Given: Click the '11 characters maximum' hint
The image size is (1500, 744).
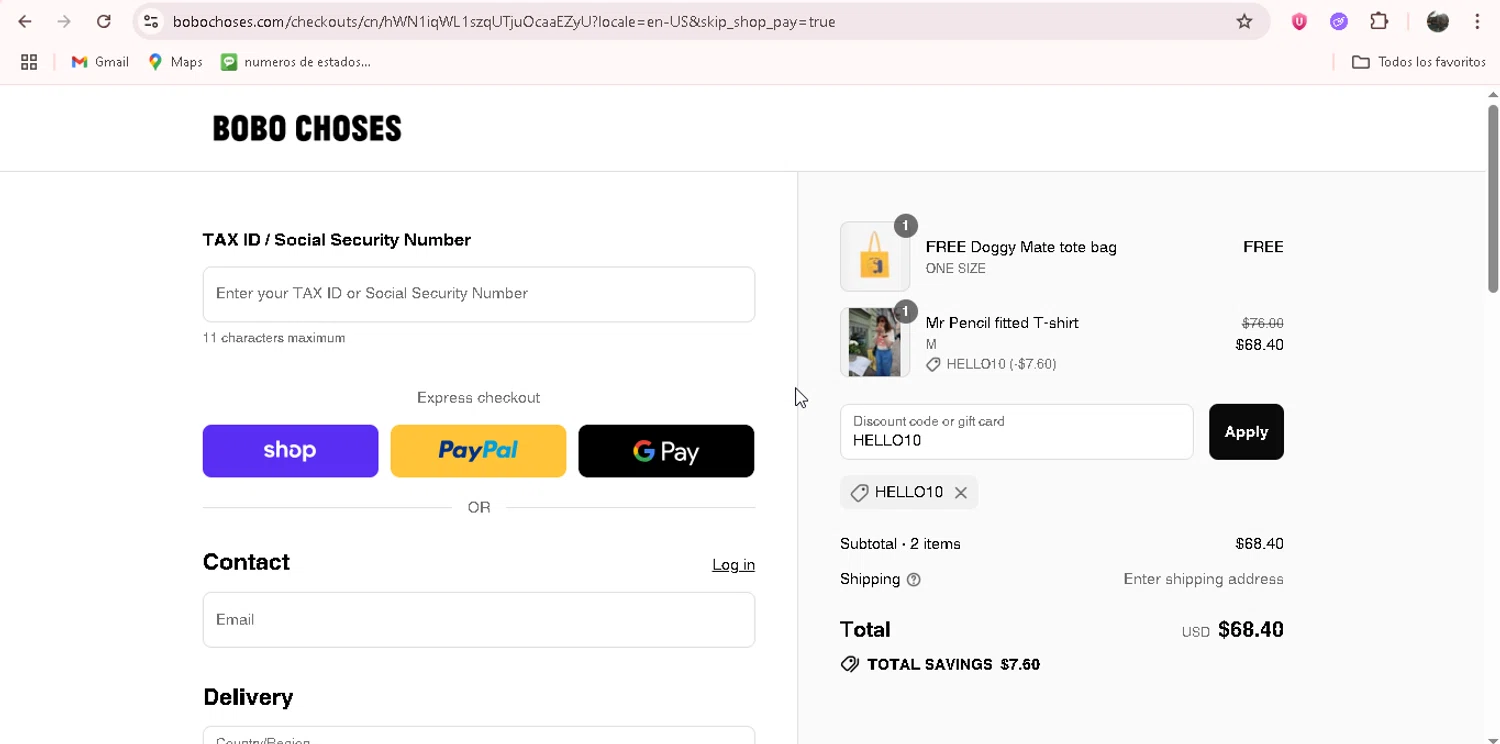Looking at the screenshot, I should click(x=274, y=338).
